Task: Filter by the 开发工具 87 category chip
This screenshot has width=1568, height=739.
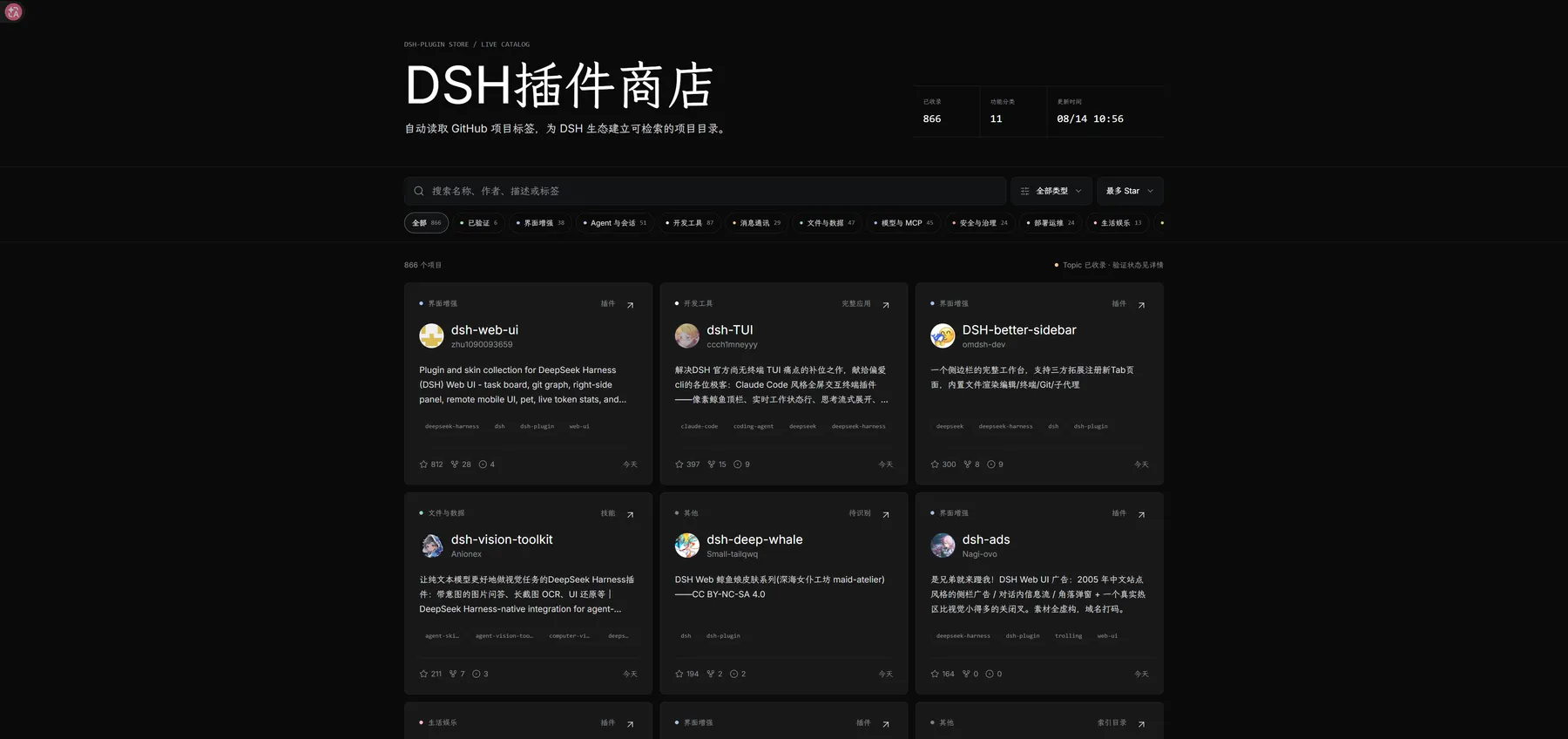Action: click(x=689, y=223)
